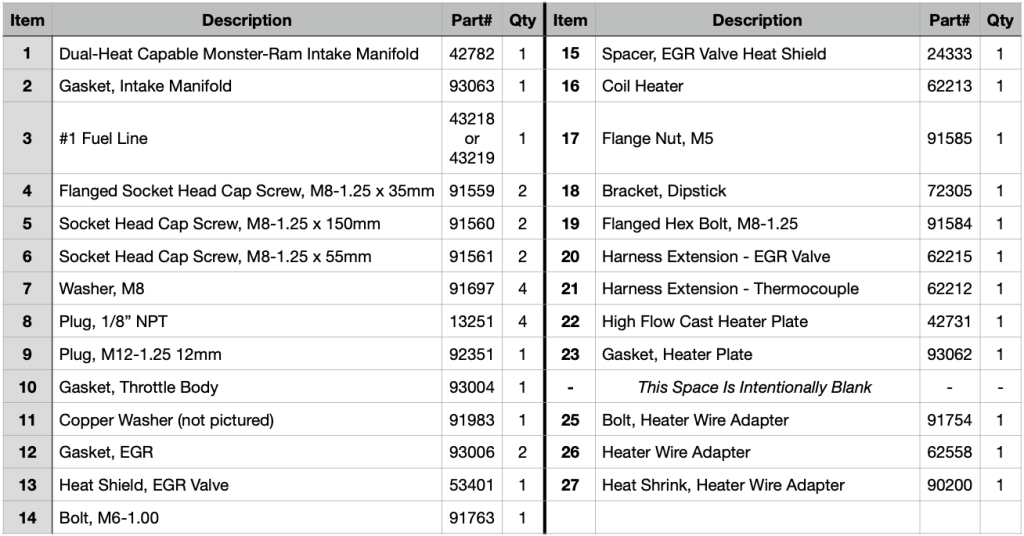Click the Copper Washer (not pictured) cell
Image resolution: width=1024 pixels, height=536 pixels.
pyautogui.click(x=166, y=420)
